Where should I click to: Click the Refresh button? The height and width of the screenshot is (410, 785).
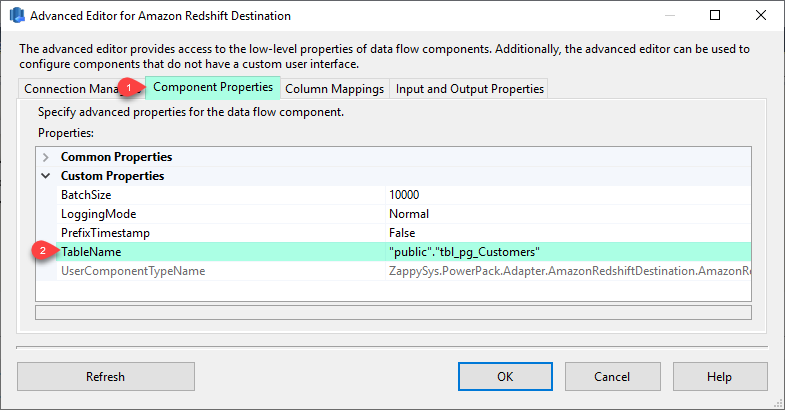pyautogui.click(x=106, y=376)
